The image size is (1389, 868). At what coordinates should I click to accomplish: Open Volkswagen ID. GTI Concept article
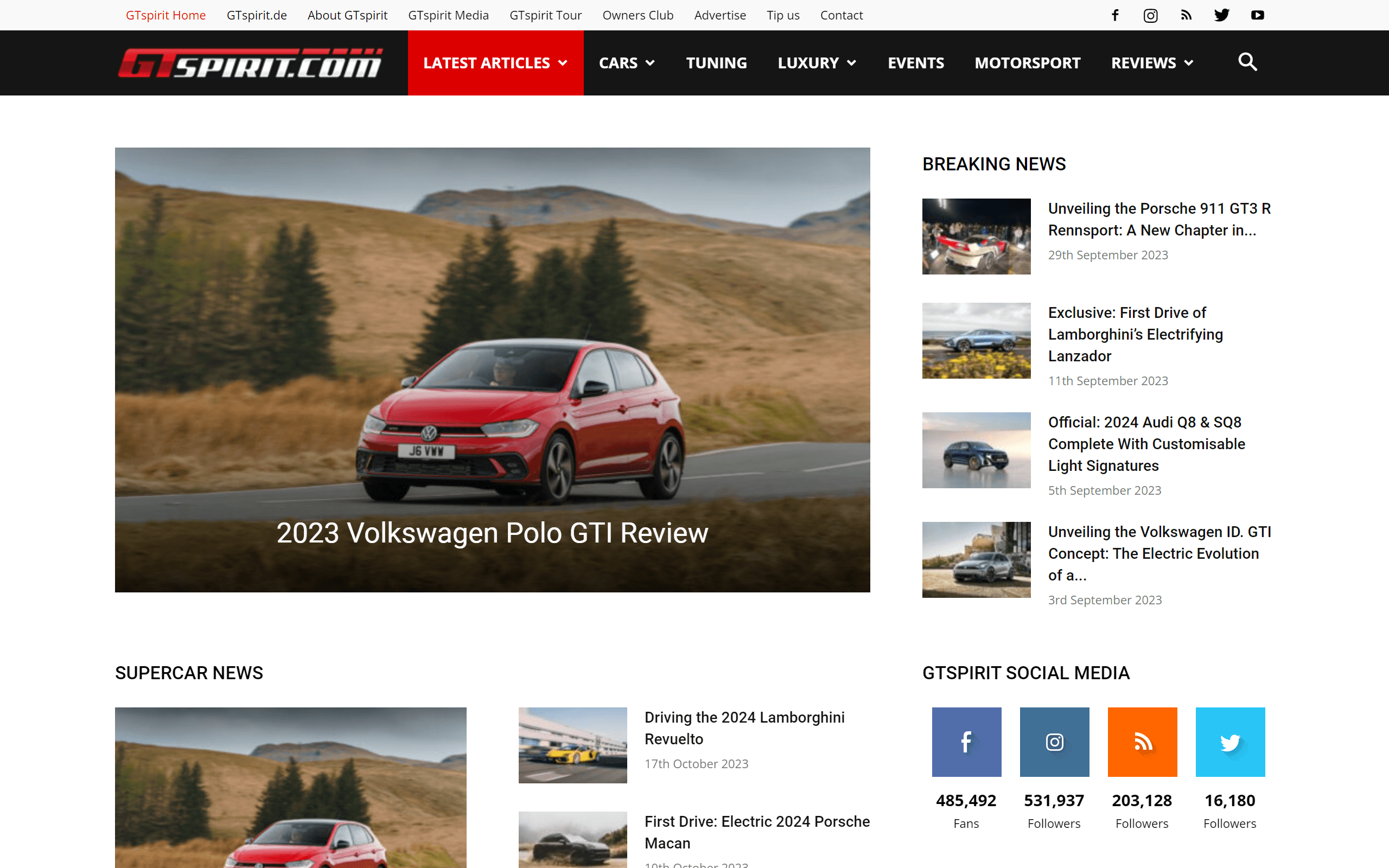pos(1159,553)
